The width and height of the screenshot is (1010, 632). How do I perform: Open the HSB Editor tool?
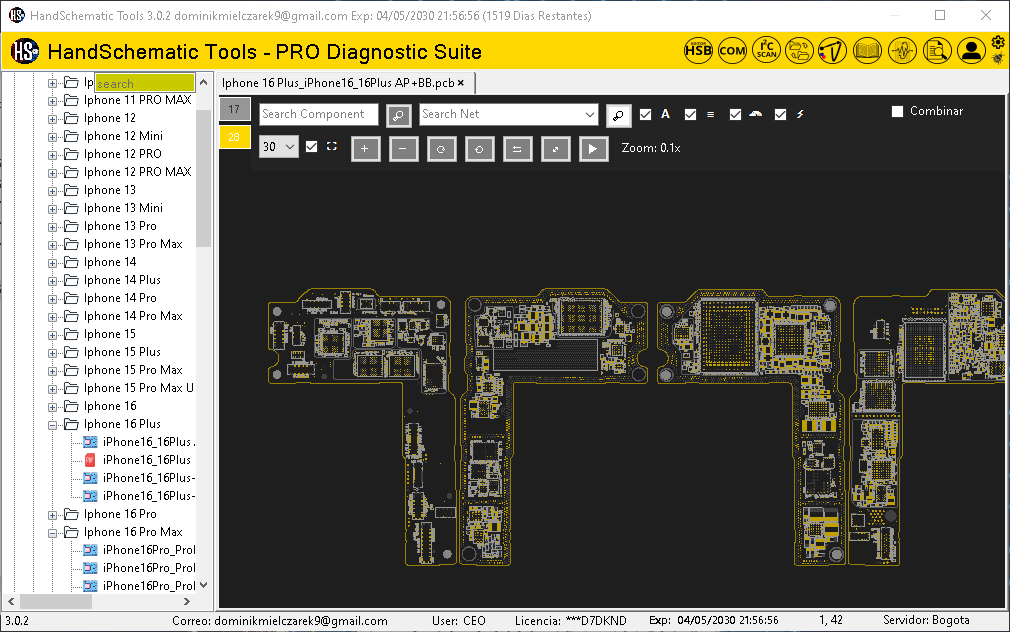pyautogui.click(x=698, y=50)
